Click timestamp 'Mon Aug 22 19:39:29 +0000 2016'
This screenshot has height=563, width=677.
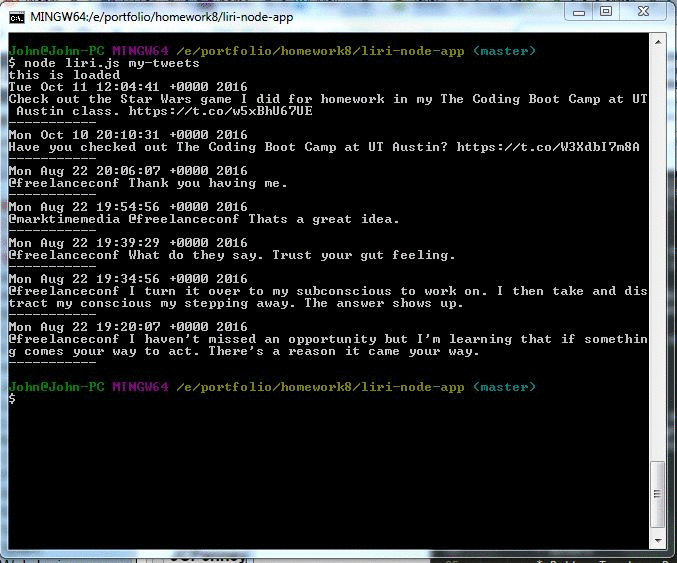coord(128,243)
